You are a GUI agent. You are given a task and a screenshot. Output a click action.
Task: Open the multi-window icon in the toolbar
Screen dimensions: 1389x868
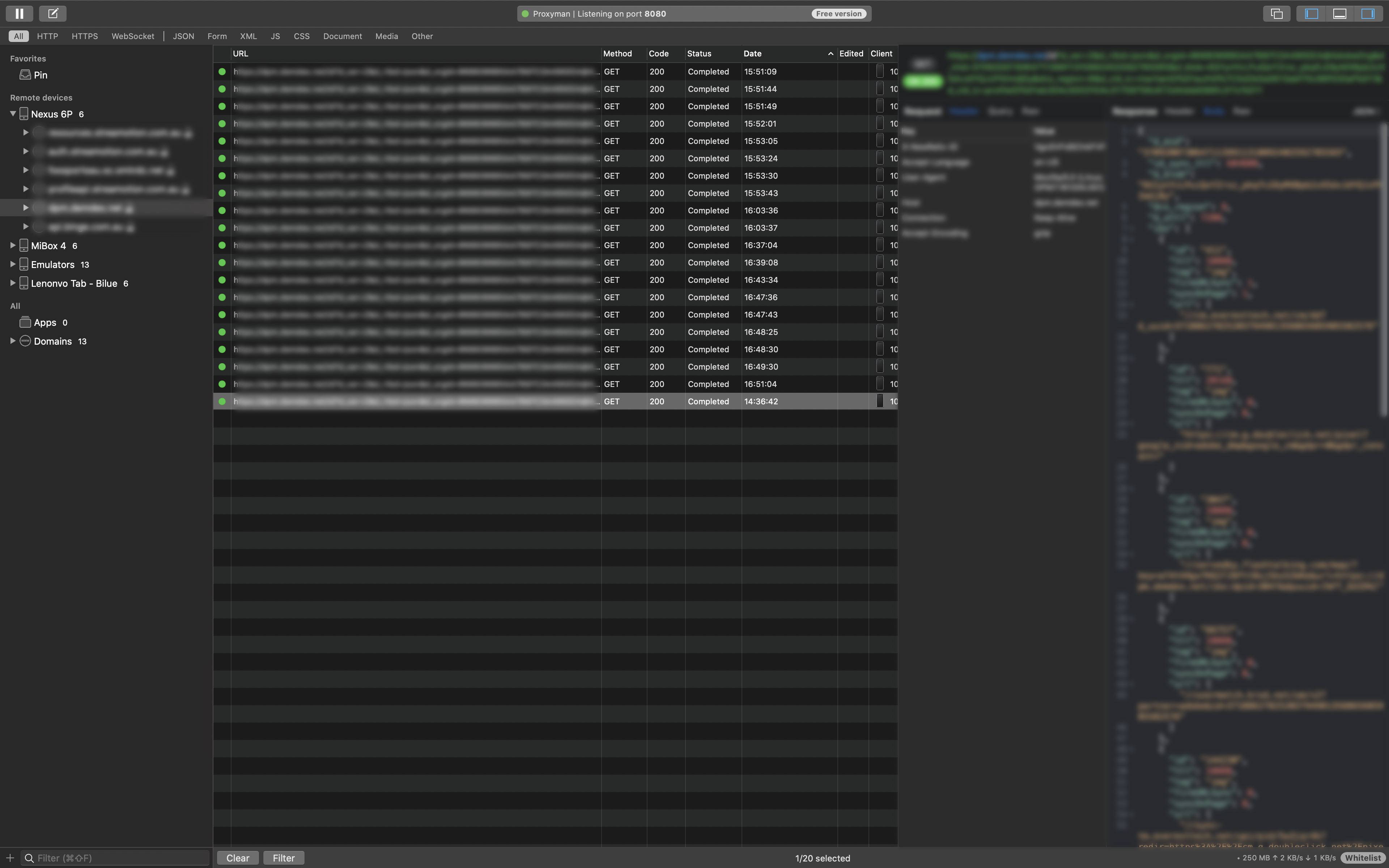point(1277,14)
